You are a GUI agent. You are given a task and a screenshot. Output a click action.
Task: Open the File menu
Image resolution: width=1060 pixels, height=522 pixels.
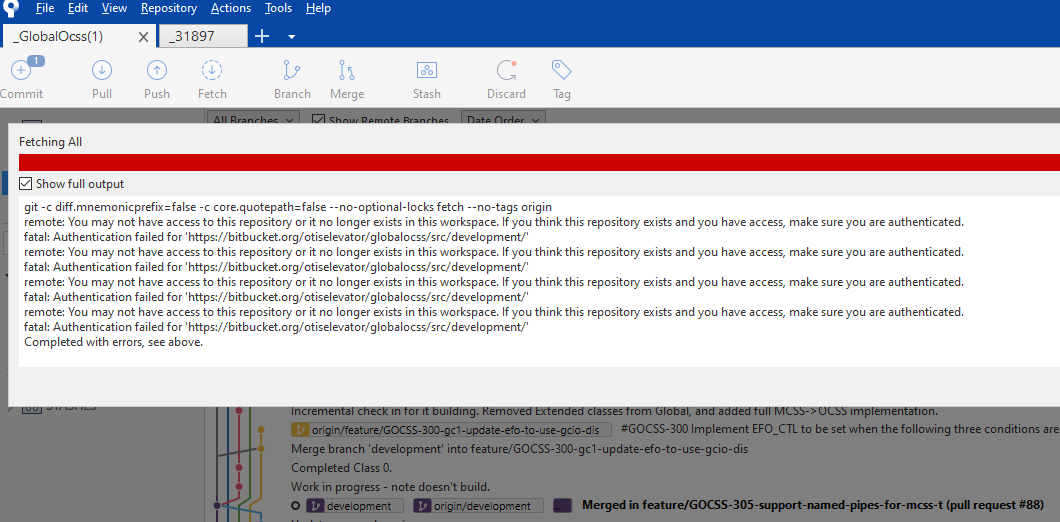[x=45, y=9]
